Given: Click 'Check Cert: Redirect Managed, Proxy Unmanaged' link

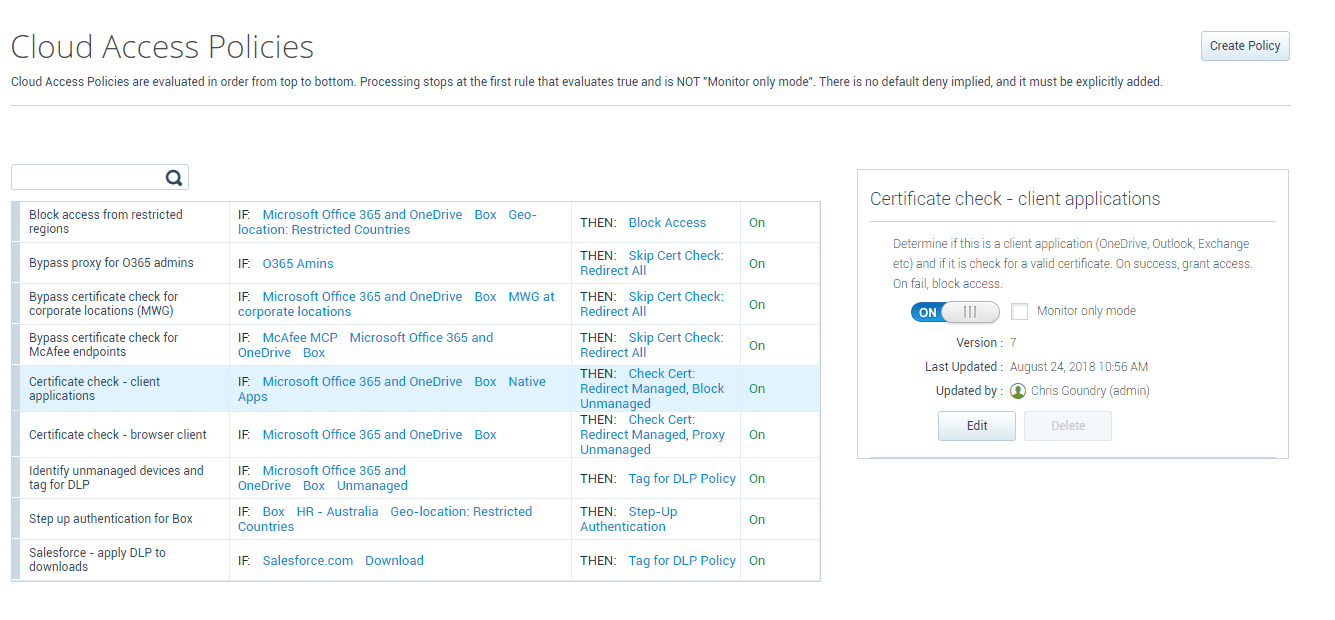Looking at the screenshot, I should (652, 435).
